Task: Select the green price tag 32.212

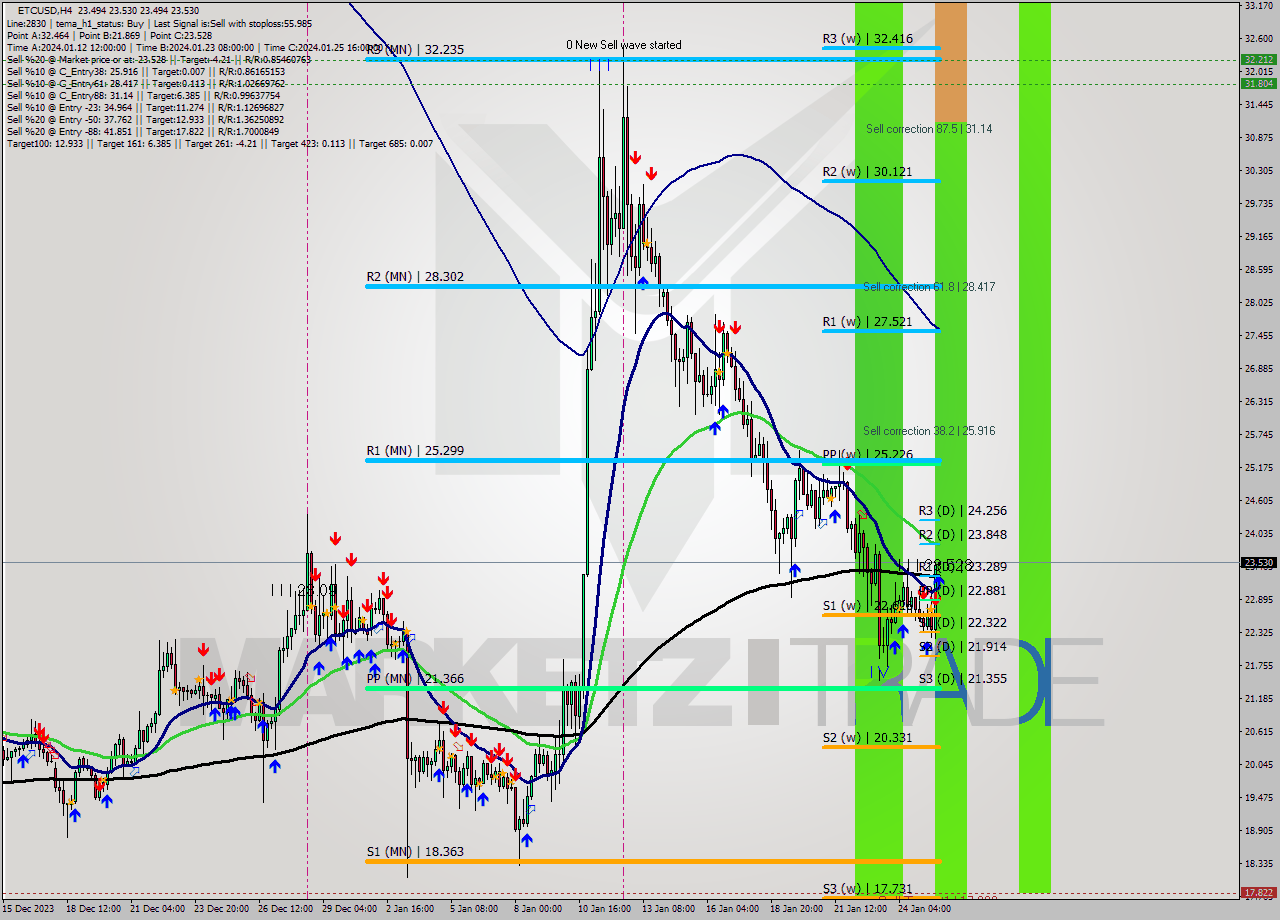Action: tap(1258, 60)
